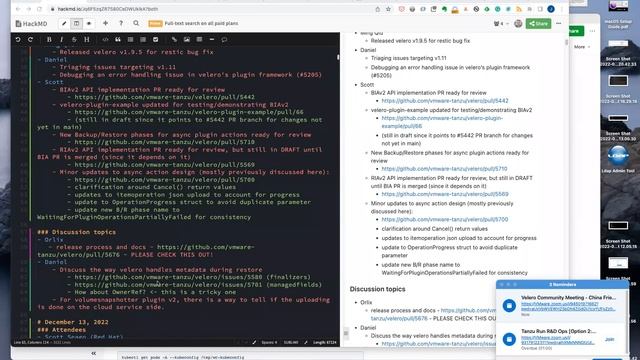The height and width of the screenshot is (360, 640).
Task: Insert comment icon in editor toolbar
Action: tap(224, 40)
